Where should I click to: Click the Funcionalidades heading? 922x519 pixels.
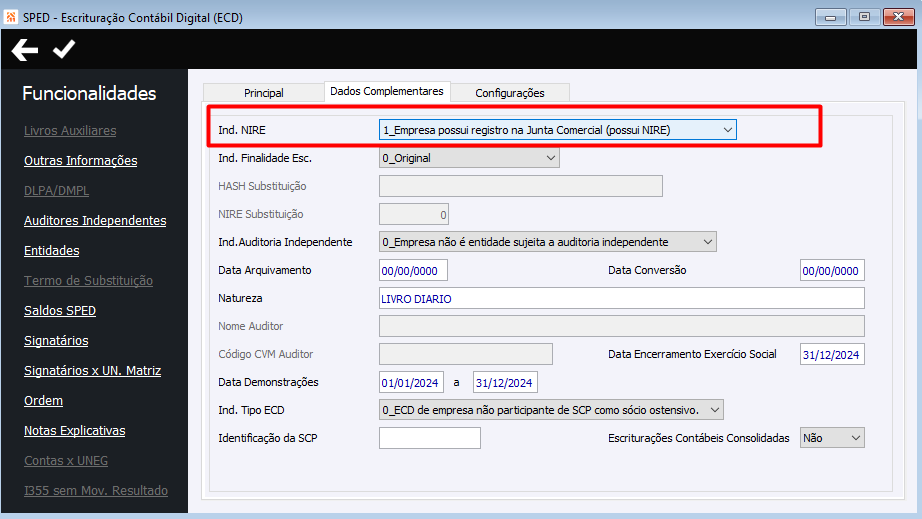[89, 93]
